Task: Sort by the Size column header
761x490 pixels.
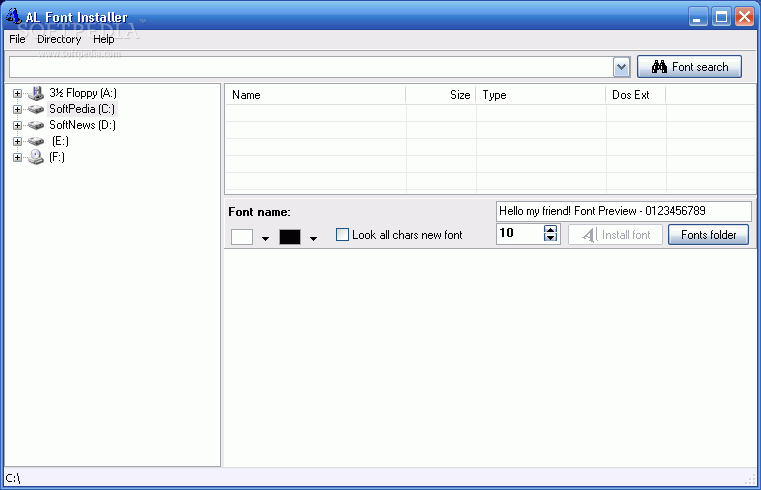Action: tap(441, 95)
